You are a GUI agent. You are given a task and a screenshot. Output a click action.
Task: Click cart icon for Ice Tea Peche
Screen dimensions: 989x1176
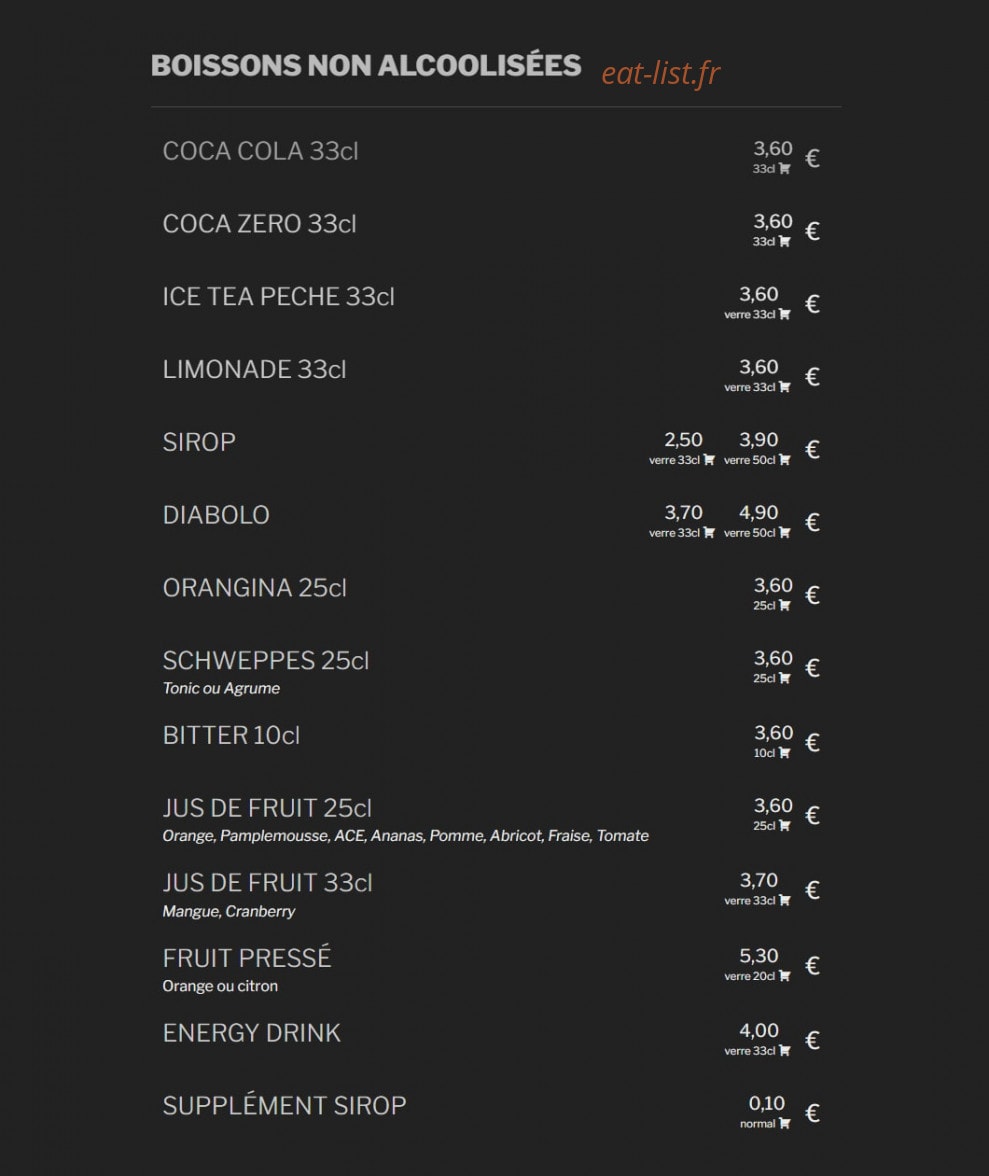784,314
